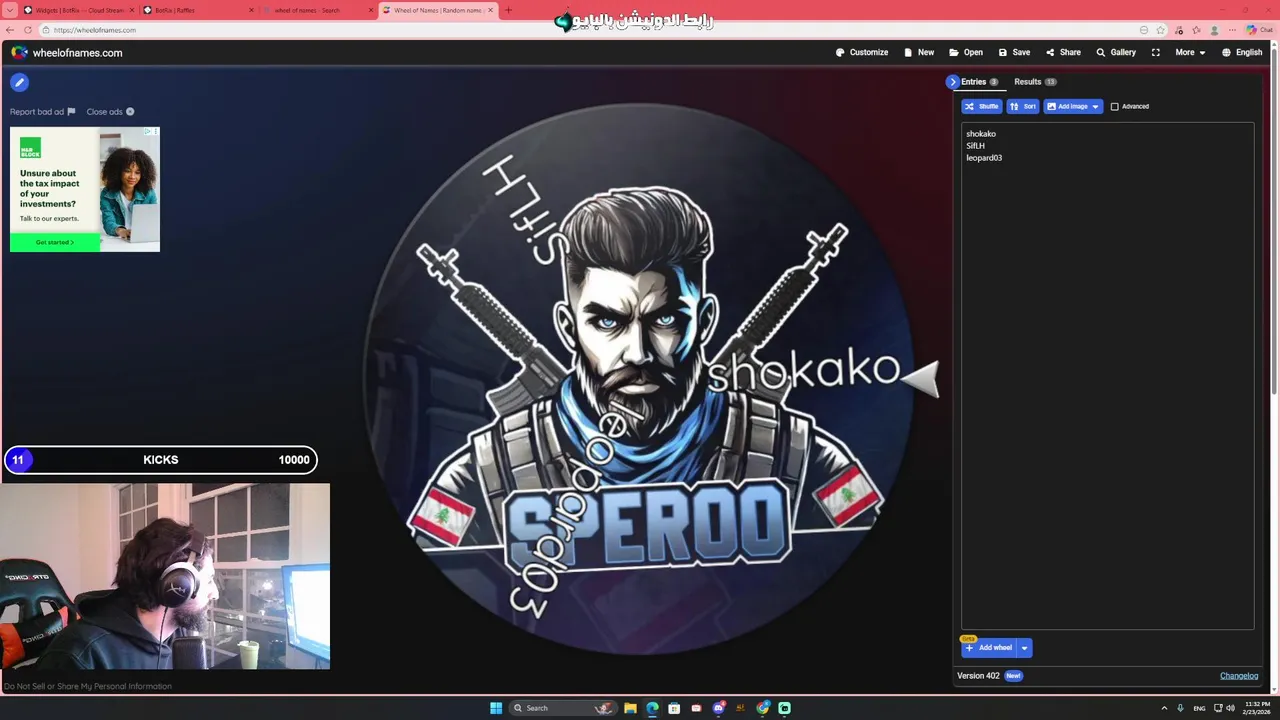1280x720 pixels.
Task: Open the Customize wheel settings
Action: tap(862, 52)
